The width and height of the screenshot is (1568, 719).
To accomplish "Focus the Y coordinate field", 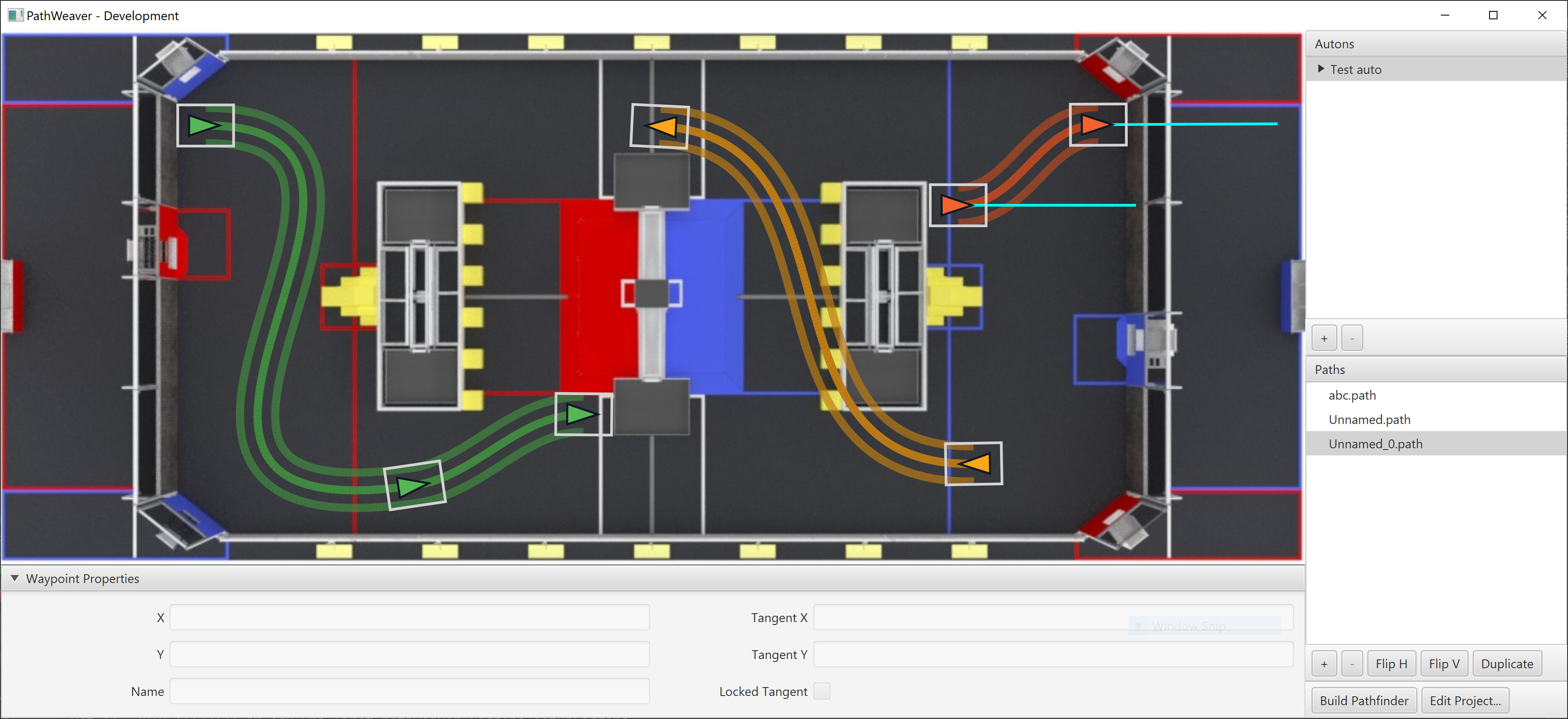I will point(410,654).
